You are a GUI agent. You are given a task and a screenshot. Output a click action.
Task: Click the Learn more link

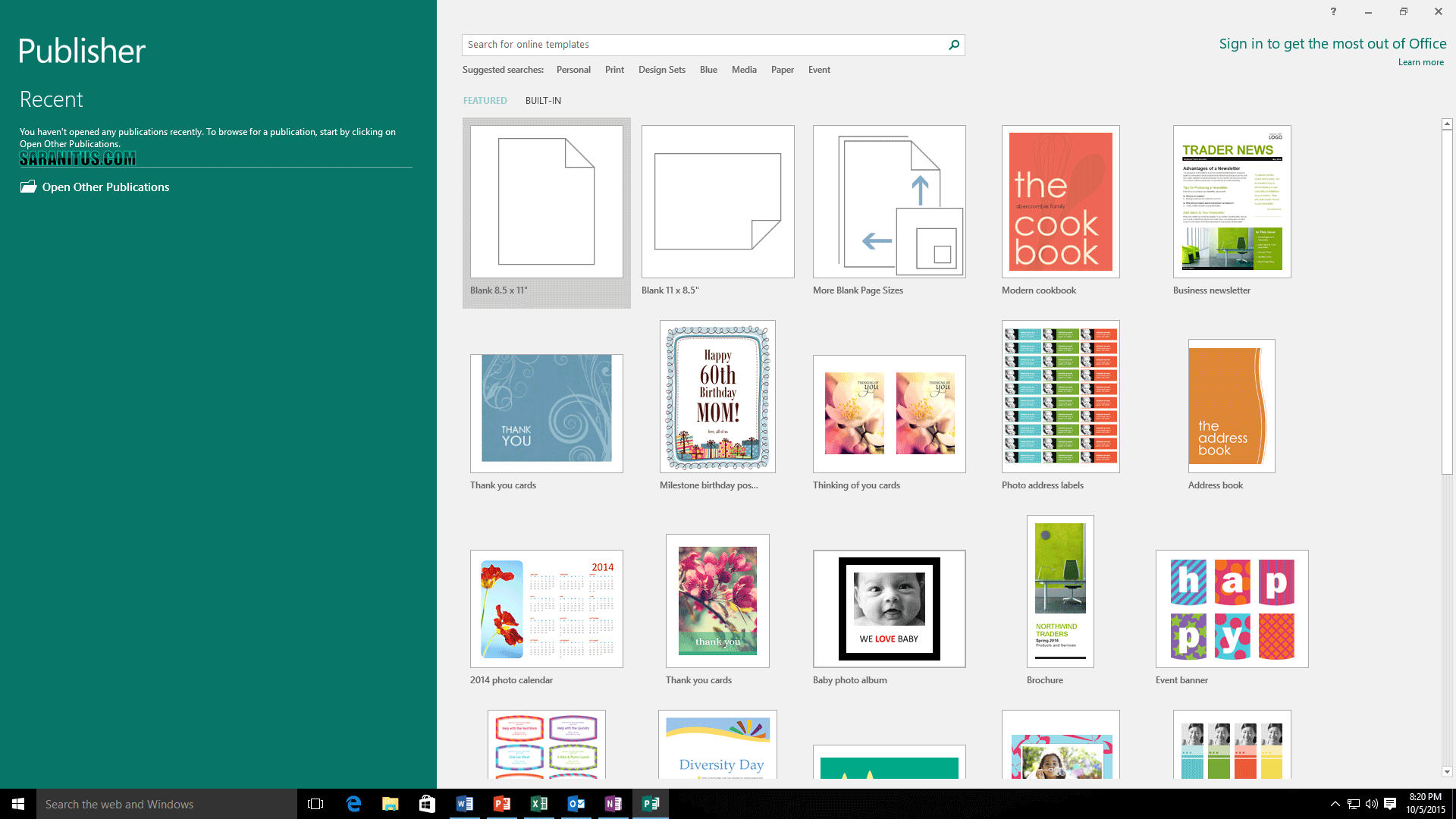click(x=1421, y=61)
